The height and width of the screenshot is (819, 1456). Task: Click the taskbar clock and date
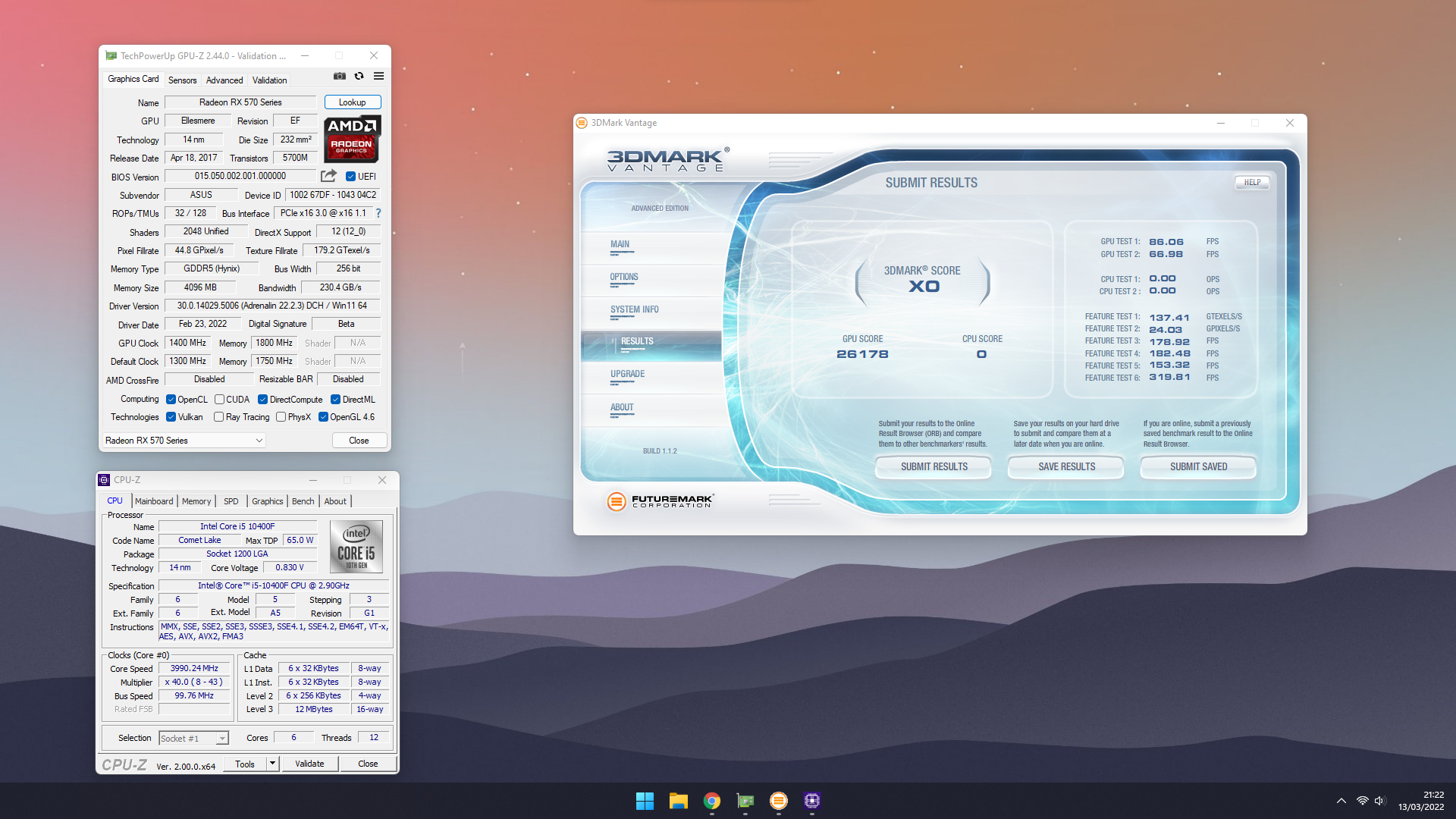[x=1421, y=801]
